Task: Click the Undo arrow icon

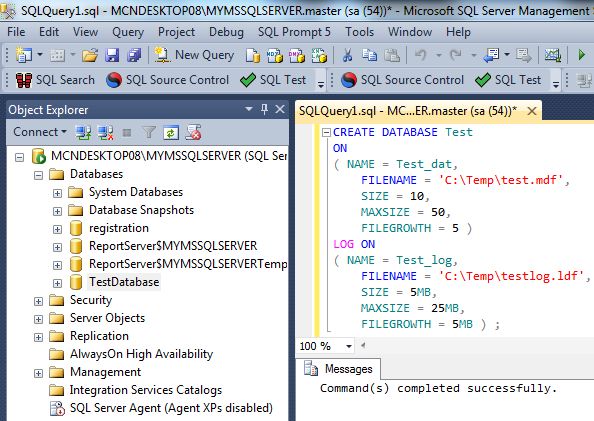Action: pyautogui.click(x=421, y=55)
